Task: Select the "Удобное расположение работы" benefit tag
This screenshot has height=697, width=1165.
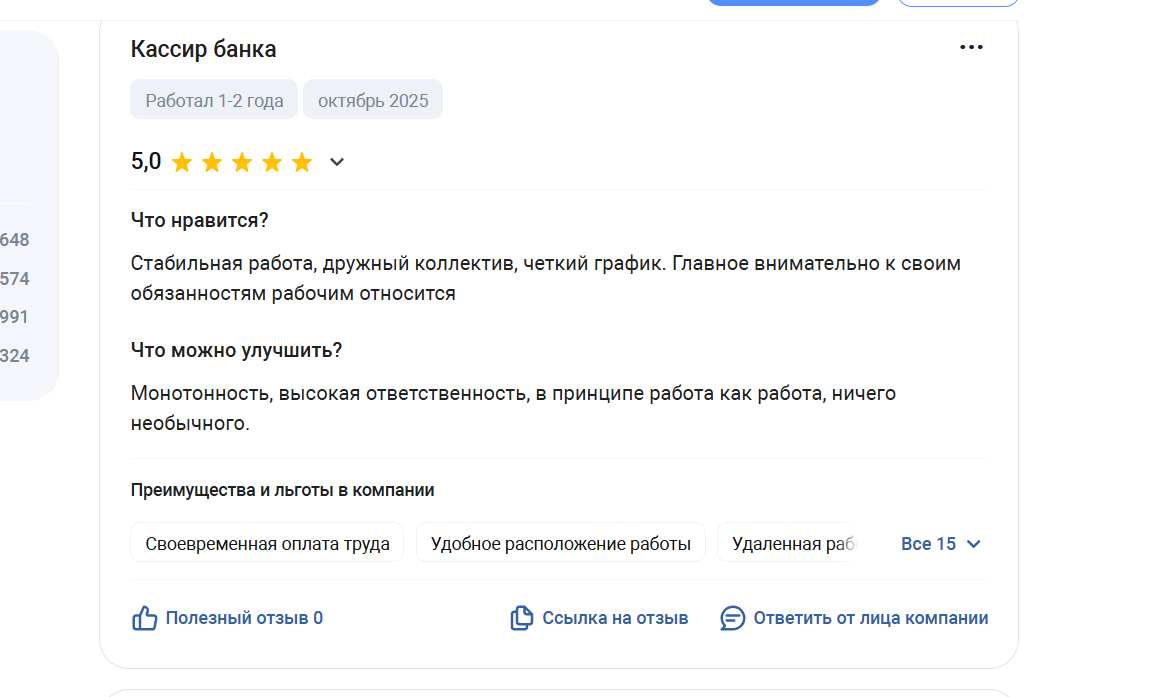Action: coord(560,544)
